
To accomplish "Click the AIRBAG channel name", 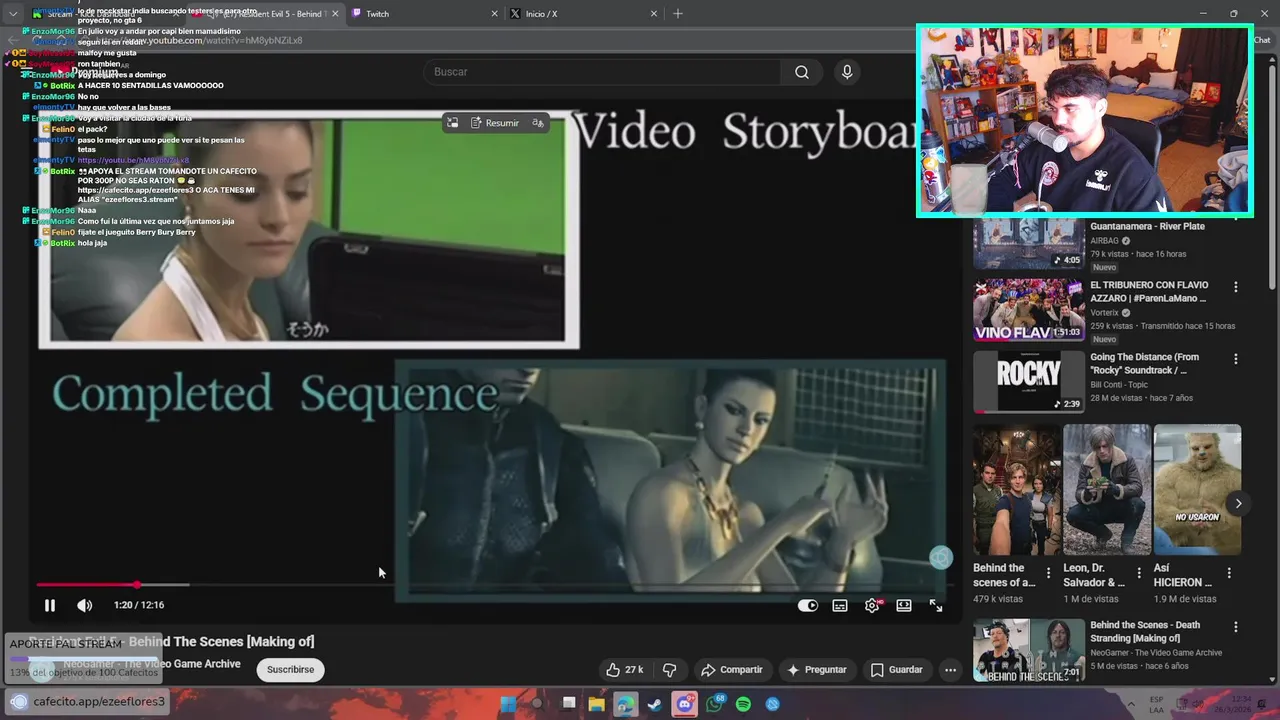I will [1104, 241].
